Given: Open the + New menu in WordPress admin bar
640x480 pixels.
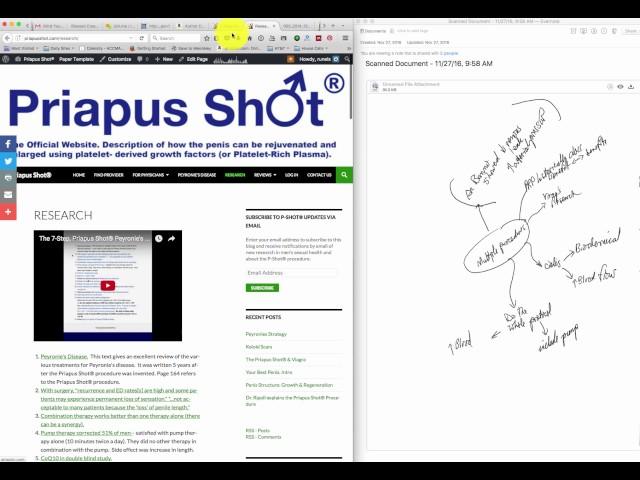Looking at the screenshot, I should (x=164, y=59).
